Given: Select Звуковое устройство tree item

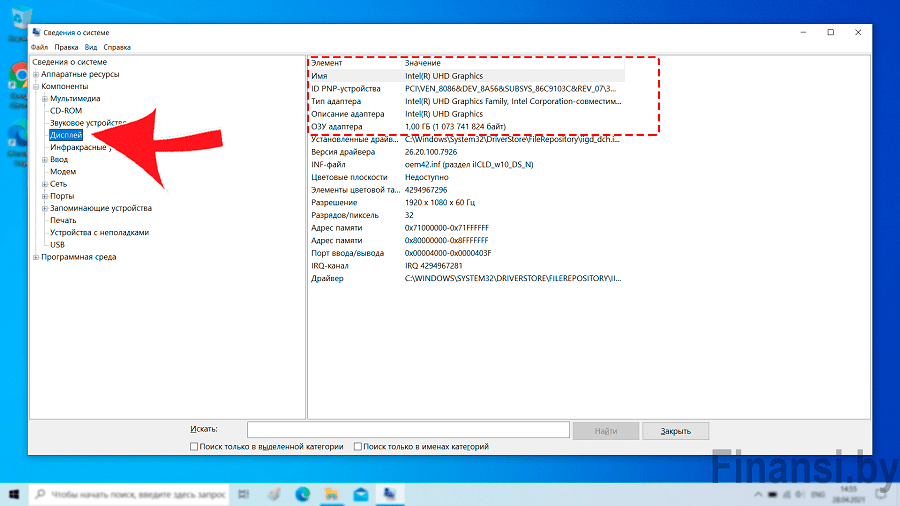Looking at the screenshot, I should (x=88, y=123).
